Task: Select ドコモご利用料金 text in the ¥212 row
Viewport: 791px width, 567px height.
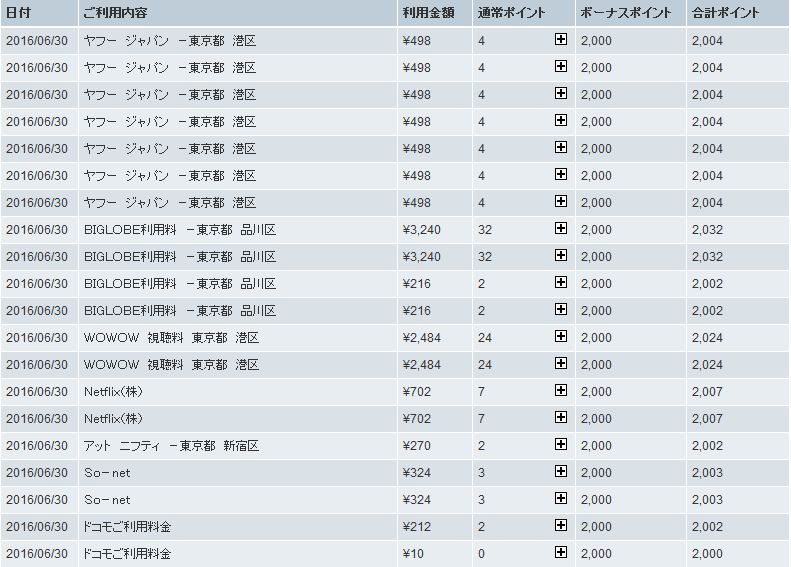Action: 128,527
